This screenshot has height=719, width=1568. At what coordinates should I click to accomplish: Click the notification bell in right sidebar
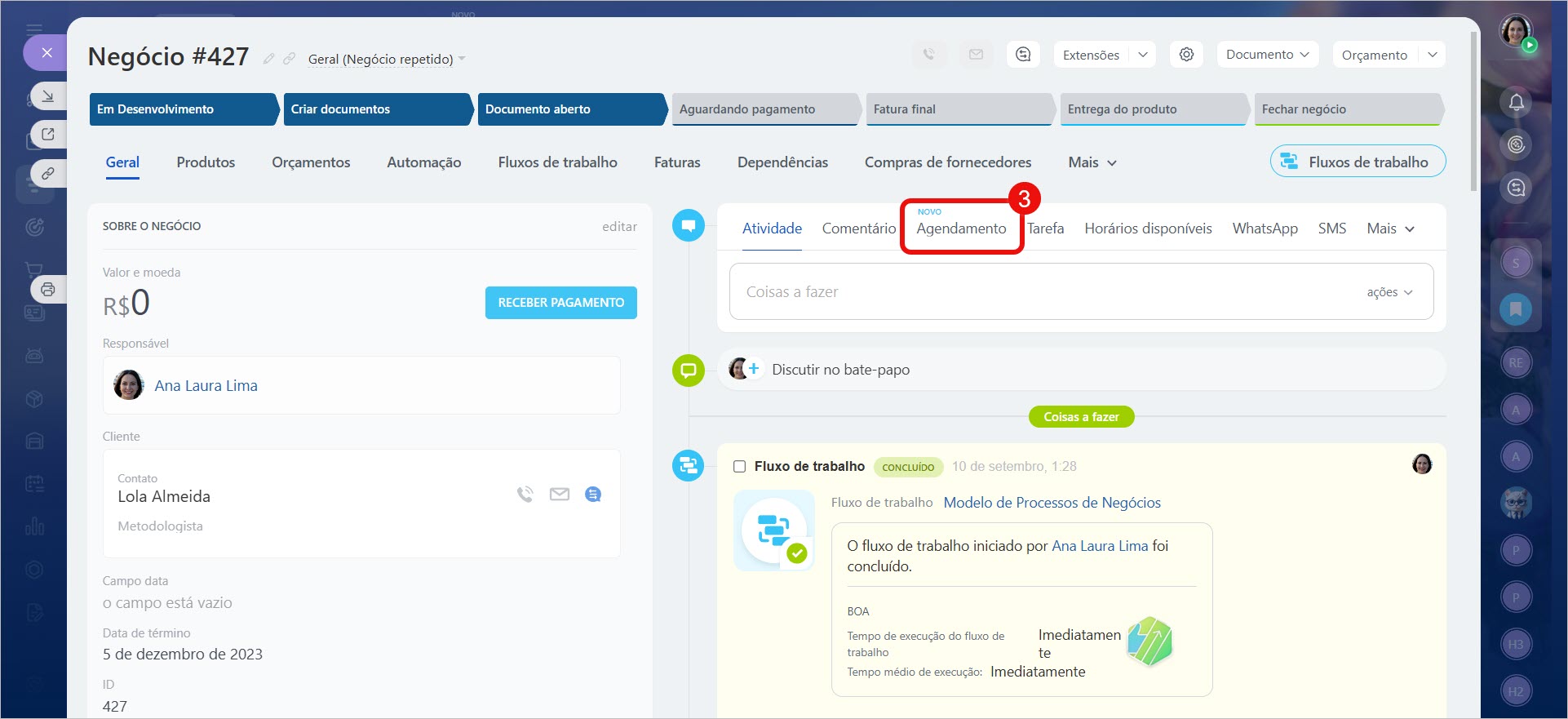point(1516,102)
